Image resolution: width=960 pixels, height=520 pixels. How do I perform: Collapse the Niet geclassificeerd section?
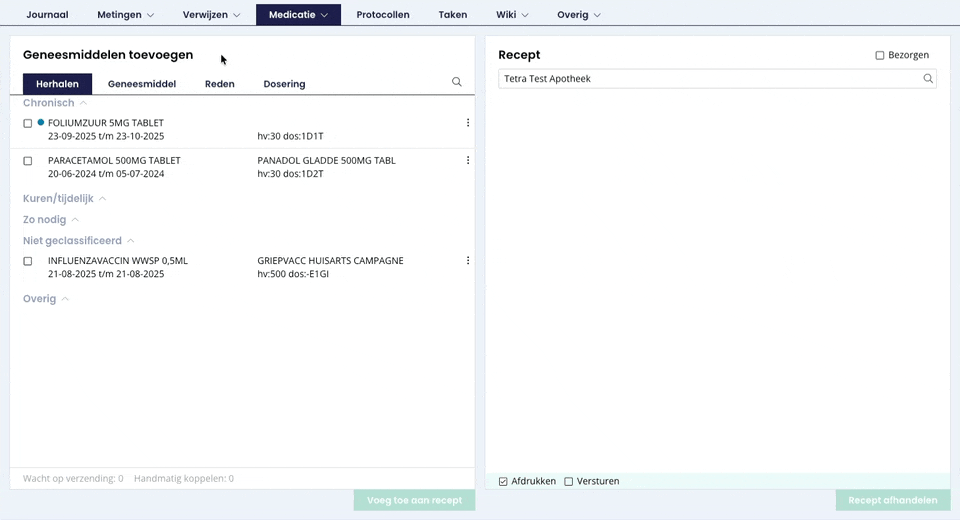131,241
